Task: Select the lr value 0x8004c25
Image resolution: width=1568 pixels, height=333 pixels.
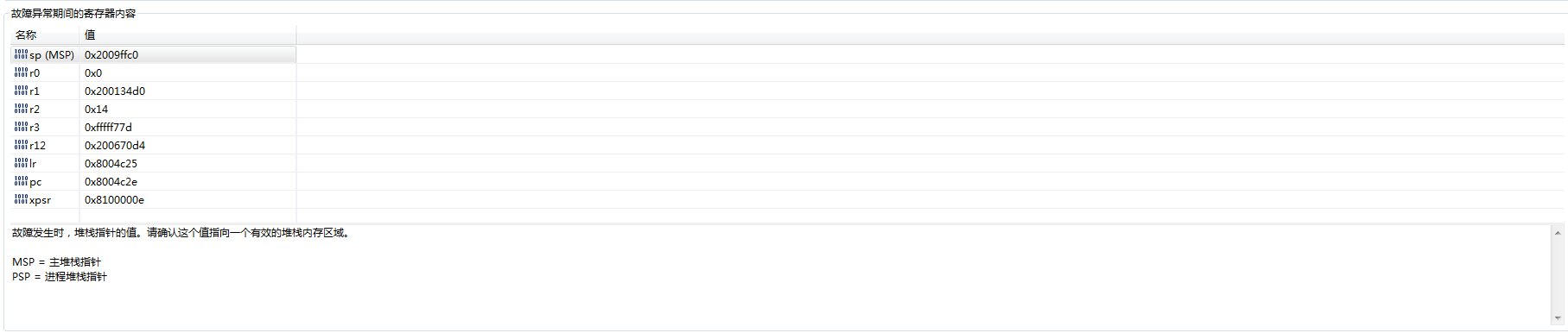Action: (111, 163)
